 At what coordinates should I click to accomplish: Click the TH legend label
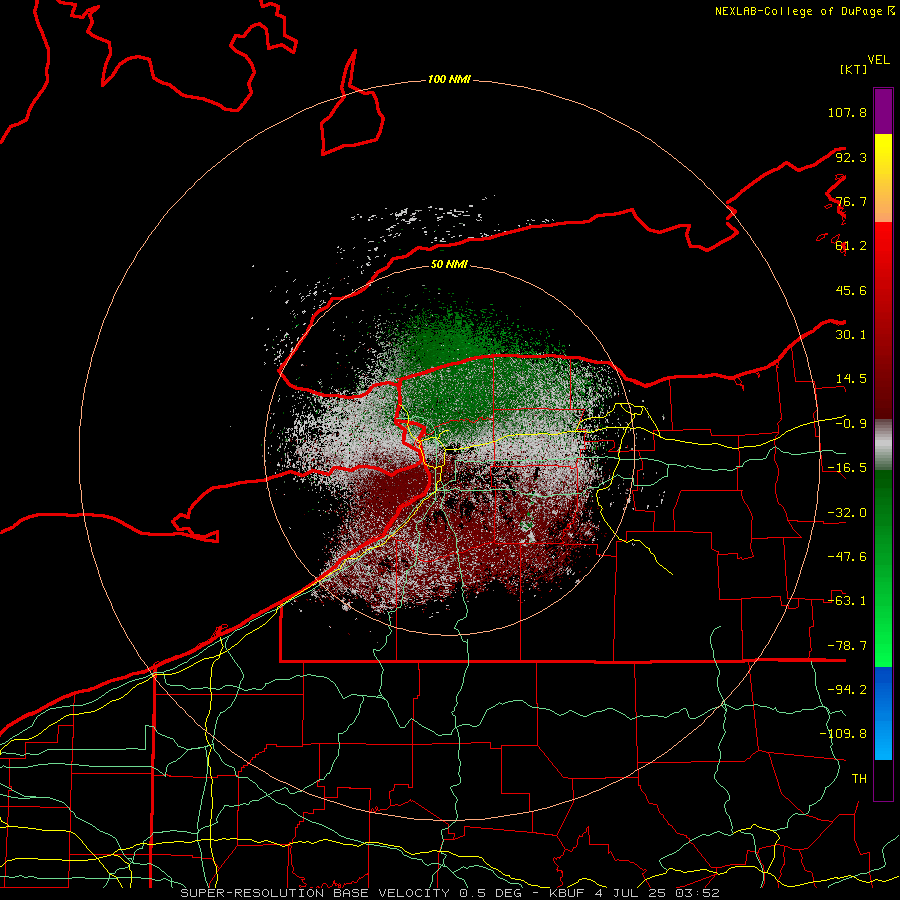(859, 779)
